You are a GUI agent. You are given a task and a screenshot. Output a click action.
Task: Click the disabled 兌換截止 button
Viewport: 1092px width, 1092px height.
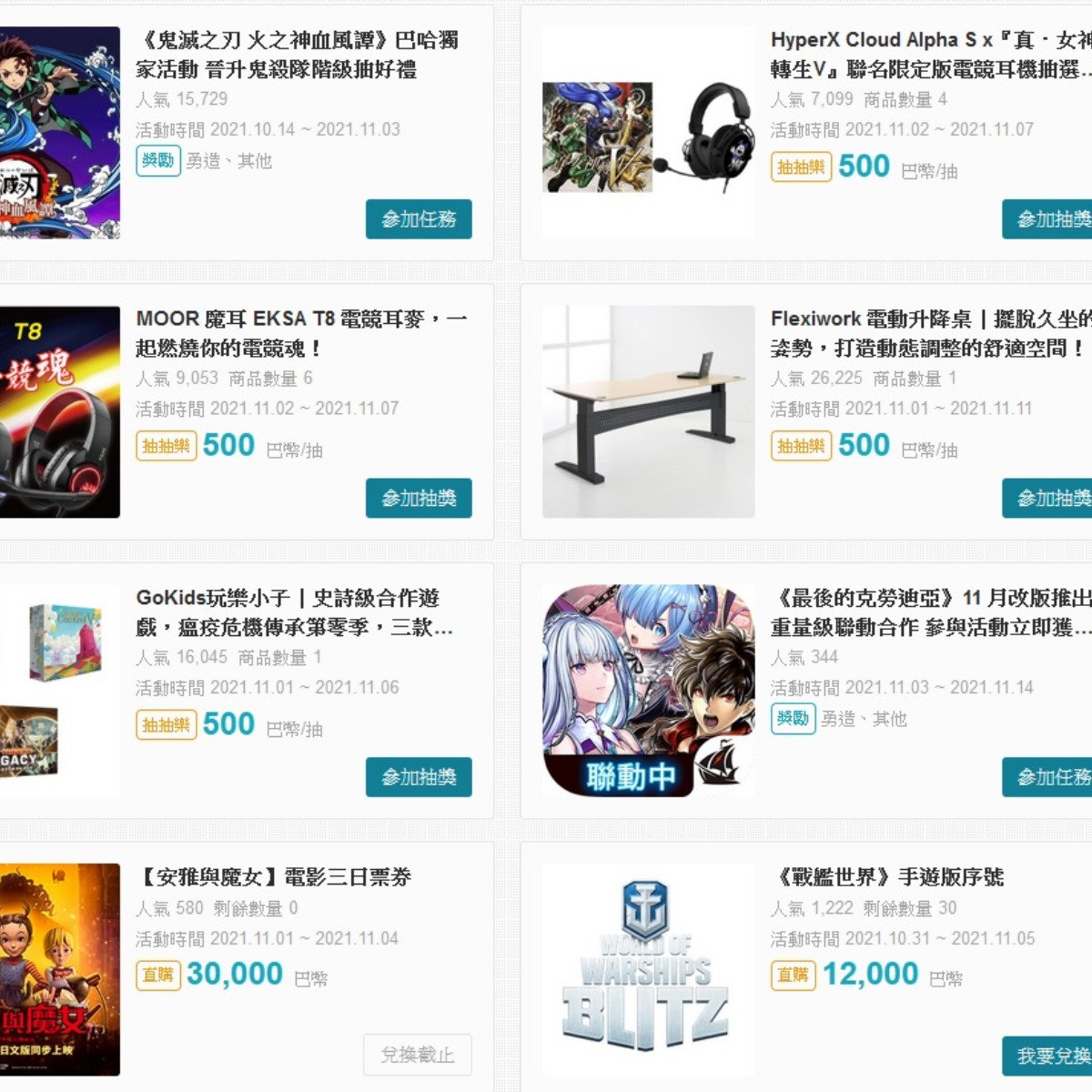point(418,1055)
